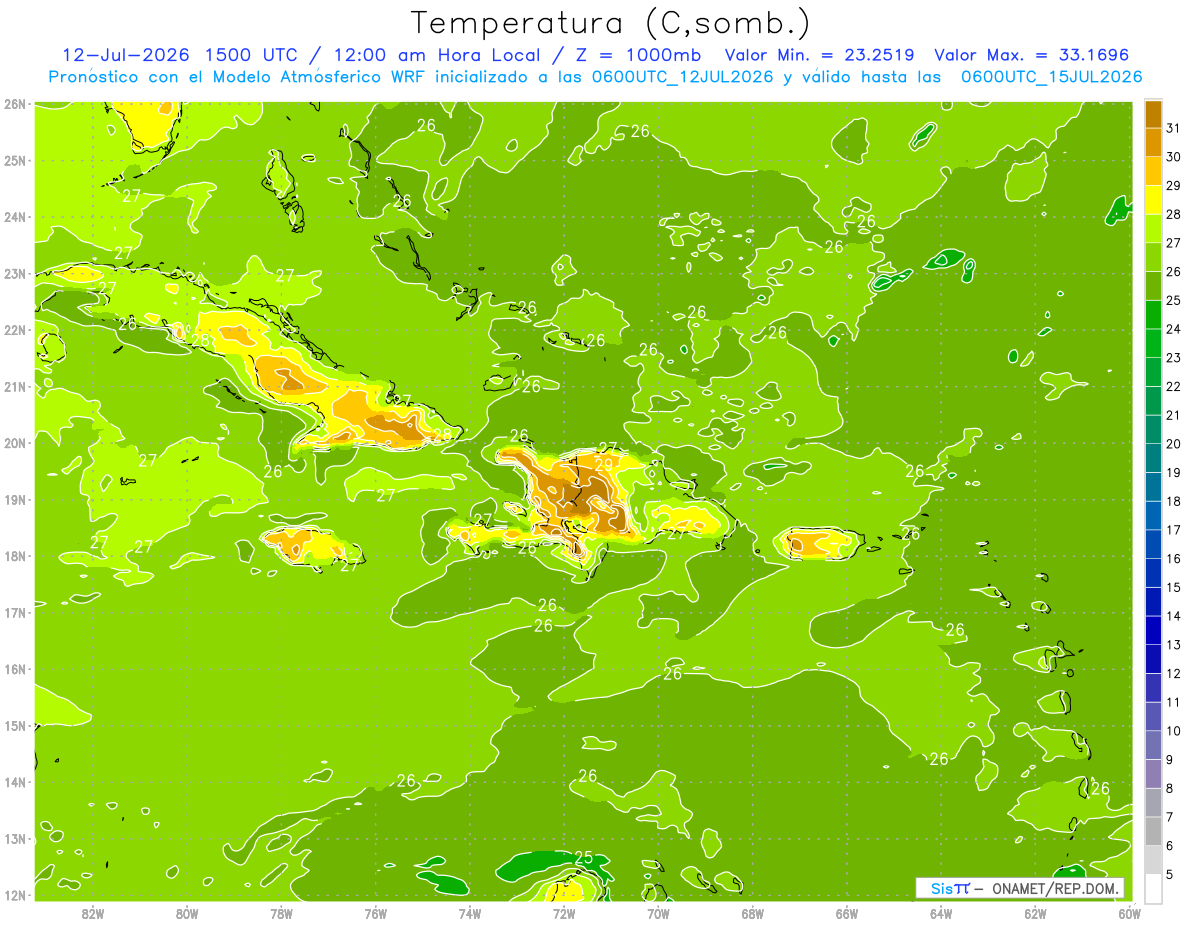Screen dimensions: 1200x927
Task: Click the 60W longitude axis label
Action: (x=1130, y=913)
